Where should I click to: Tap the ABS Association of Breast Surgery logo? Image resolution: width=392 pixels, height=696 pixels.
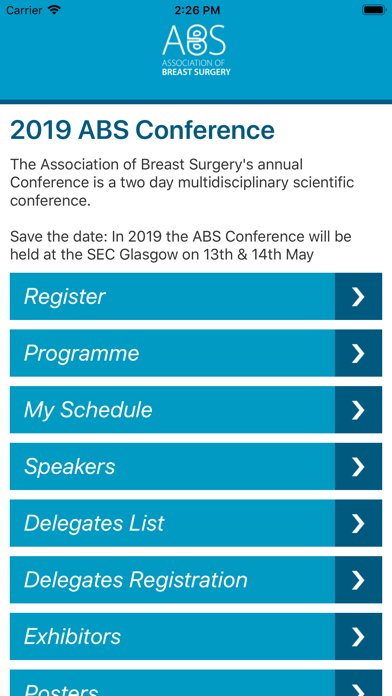click(x=196, y=50)
